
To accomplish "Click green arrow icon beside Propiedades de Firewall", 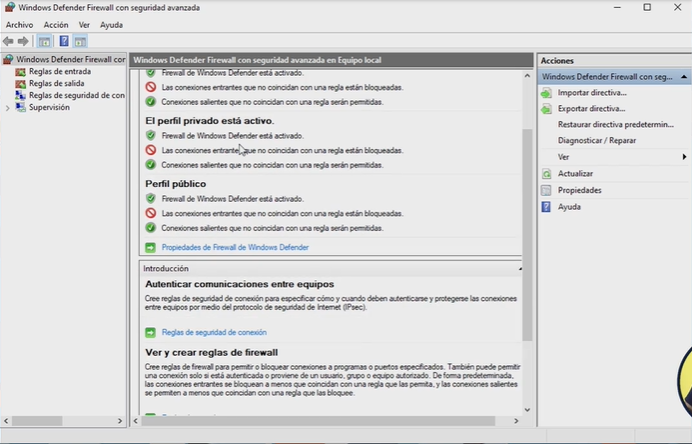I will click(150, 248).
